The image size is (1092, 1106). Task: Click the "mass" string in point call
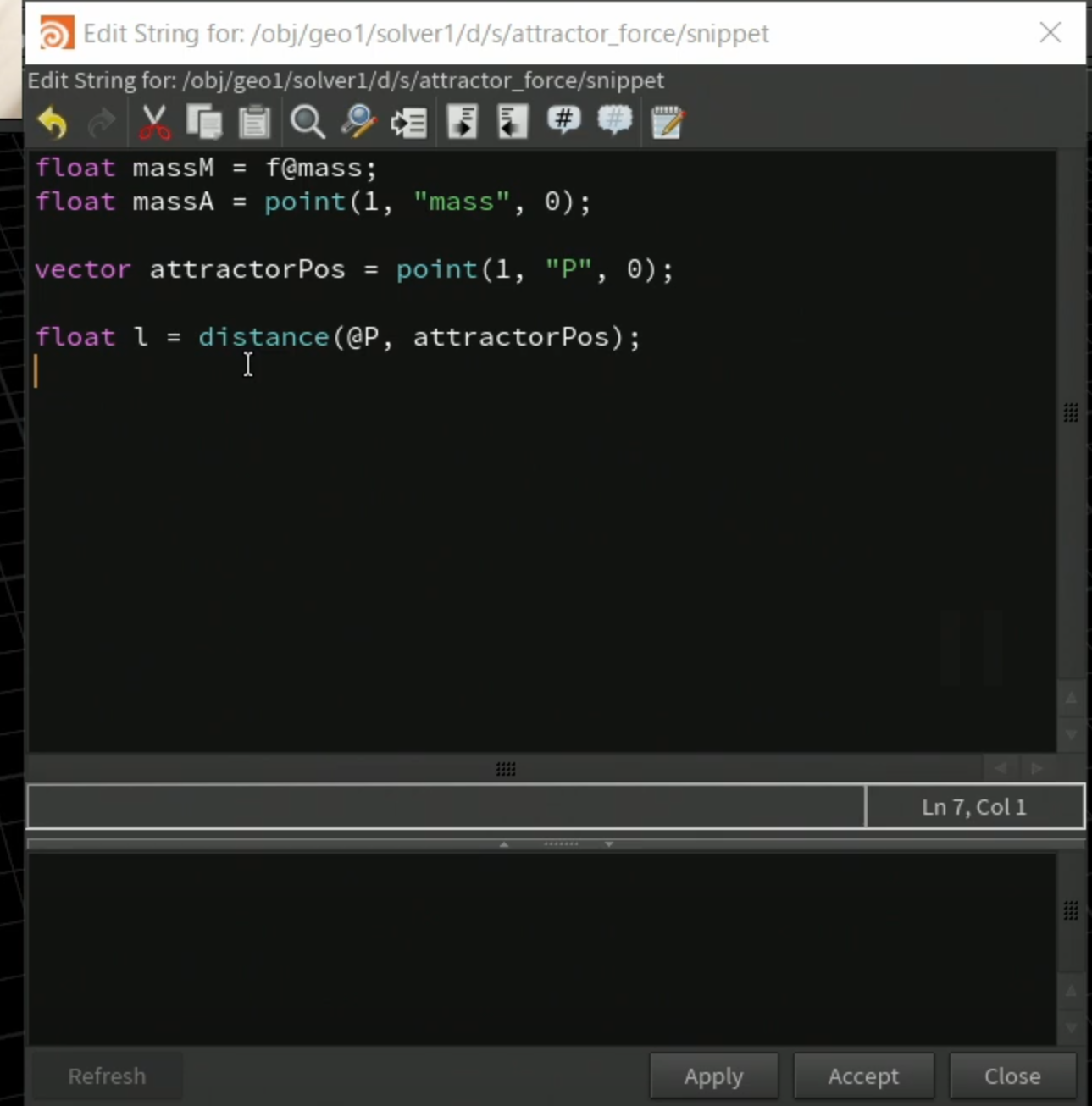[x=462, y=202]
